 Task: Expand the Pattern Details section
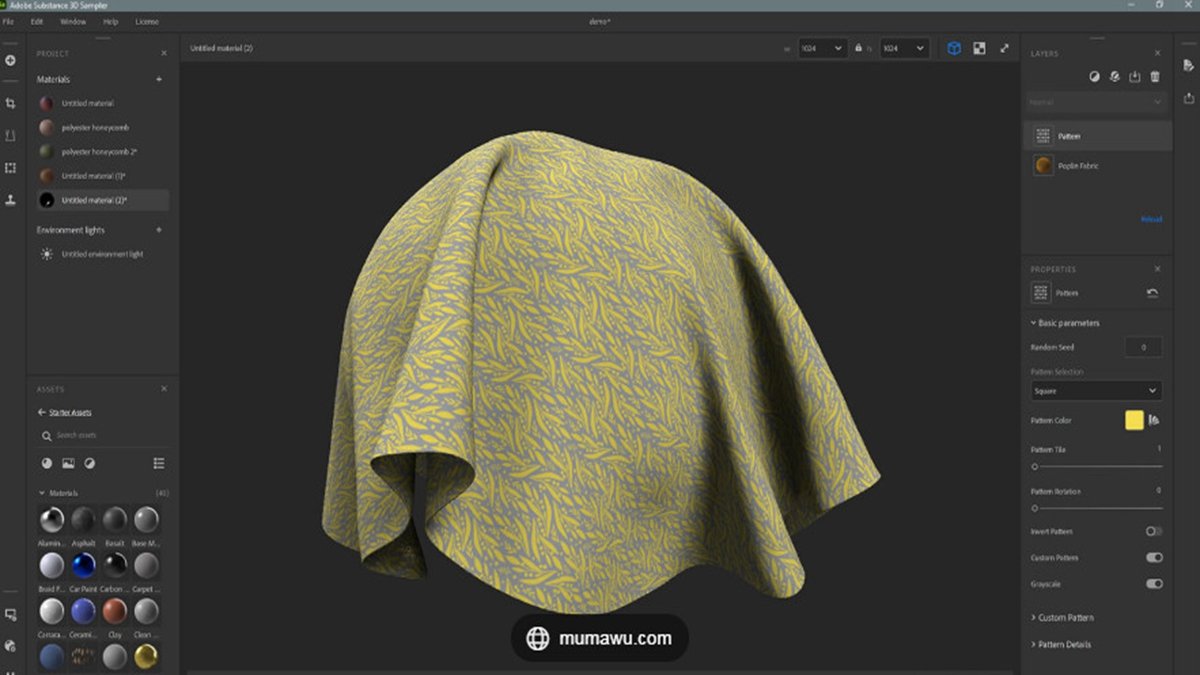[1061, 644]
